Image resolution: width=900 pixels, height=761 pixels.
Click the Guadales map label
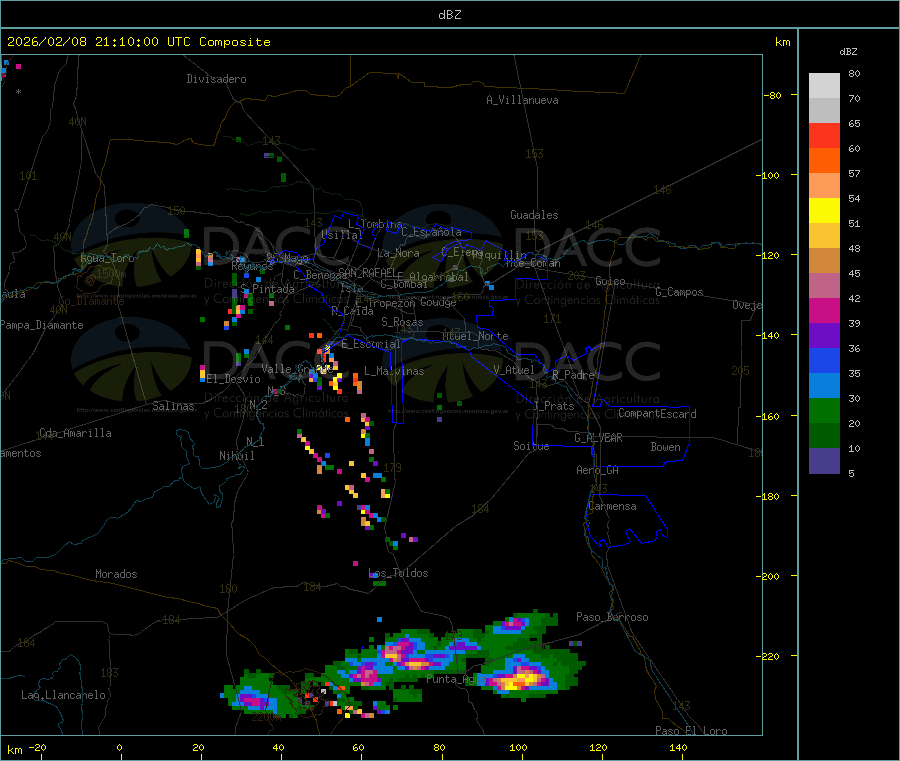coord(534,215)
